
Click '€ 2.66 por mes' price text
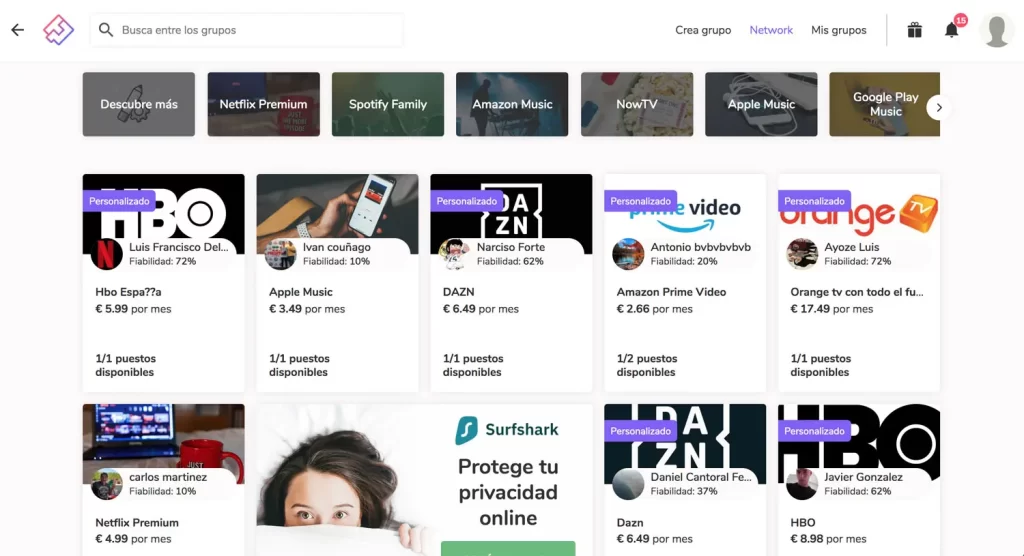pyautogui.click(x=654, y=309)
